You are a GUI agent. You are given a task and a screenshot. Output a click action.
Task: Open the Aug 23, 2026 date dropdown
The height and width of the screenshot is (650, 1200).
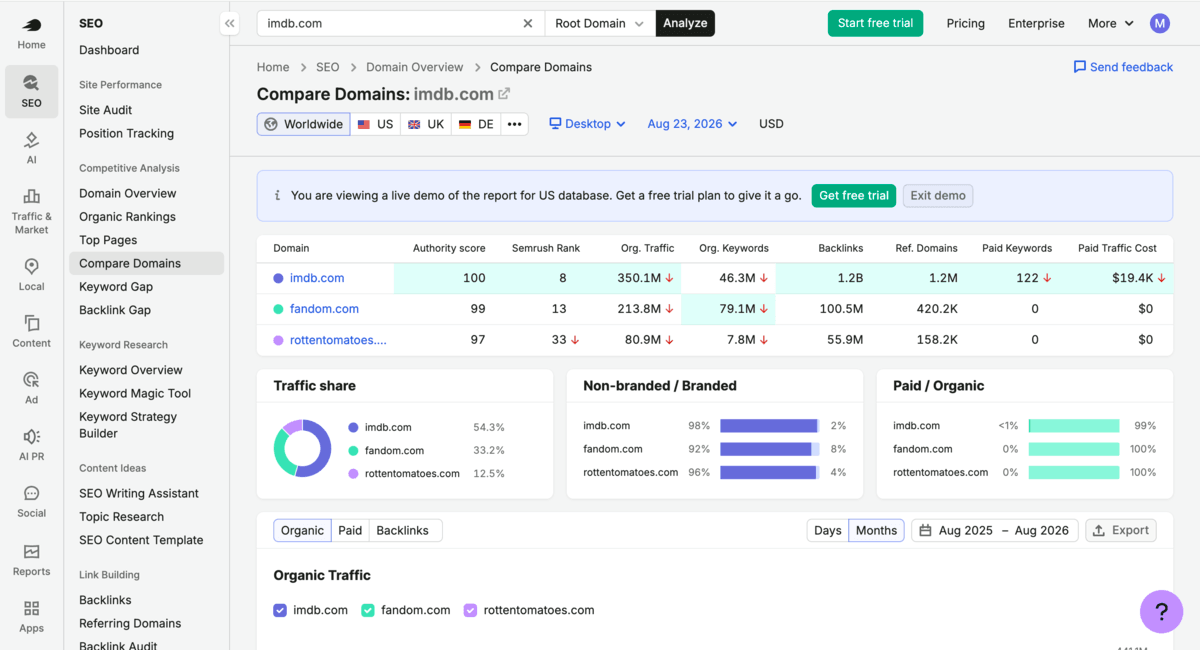(692, 124)
